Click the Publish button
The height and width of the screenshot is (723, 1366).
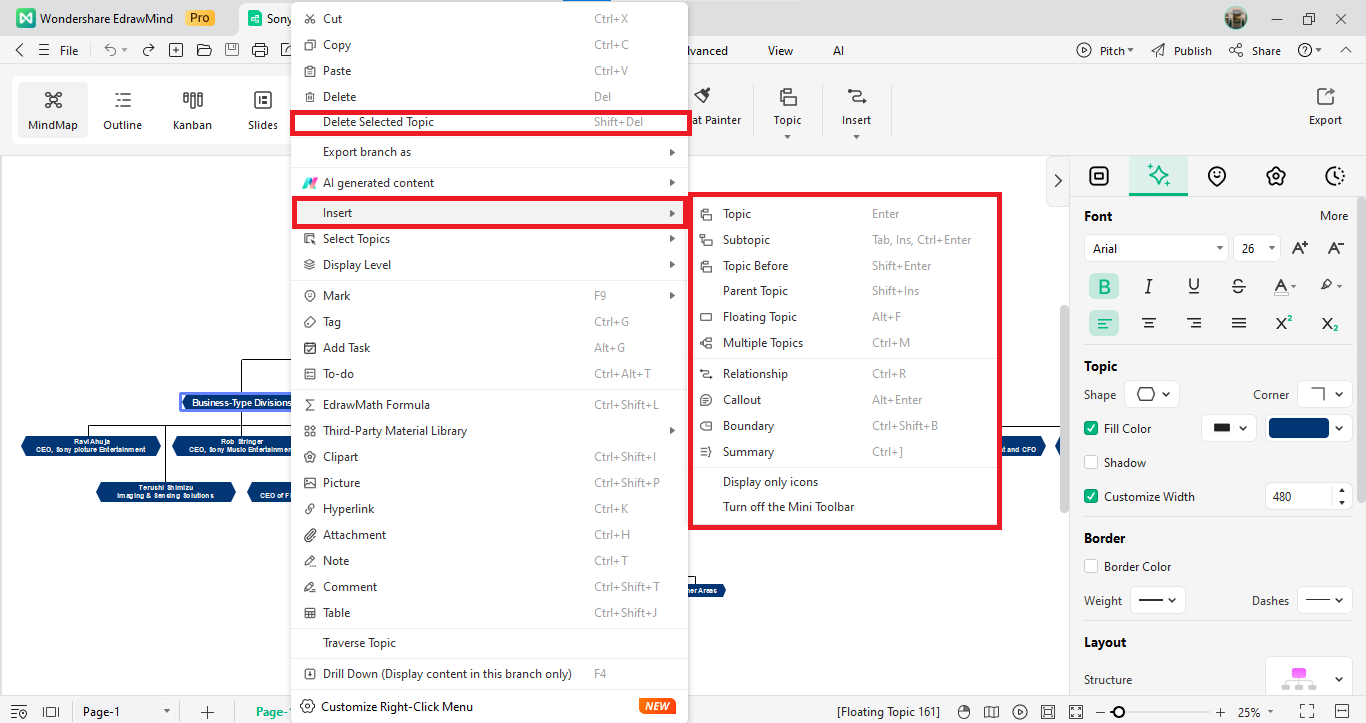pos(1181,51)
